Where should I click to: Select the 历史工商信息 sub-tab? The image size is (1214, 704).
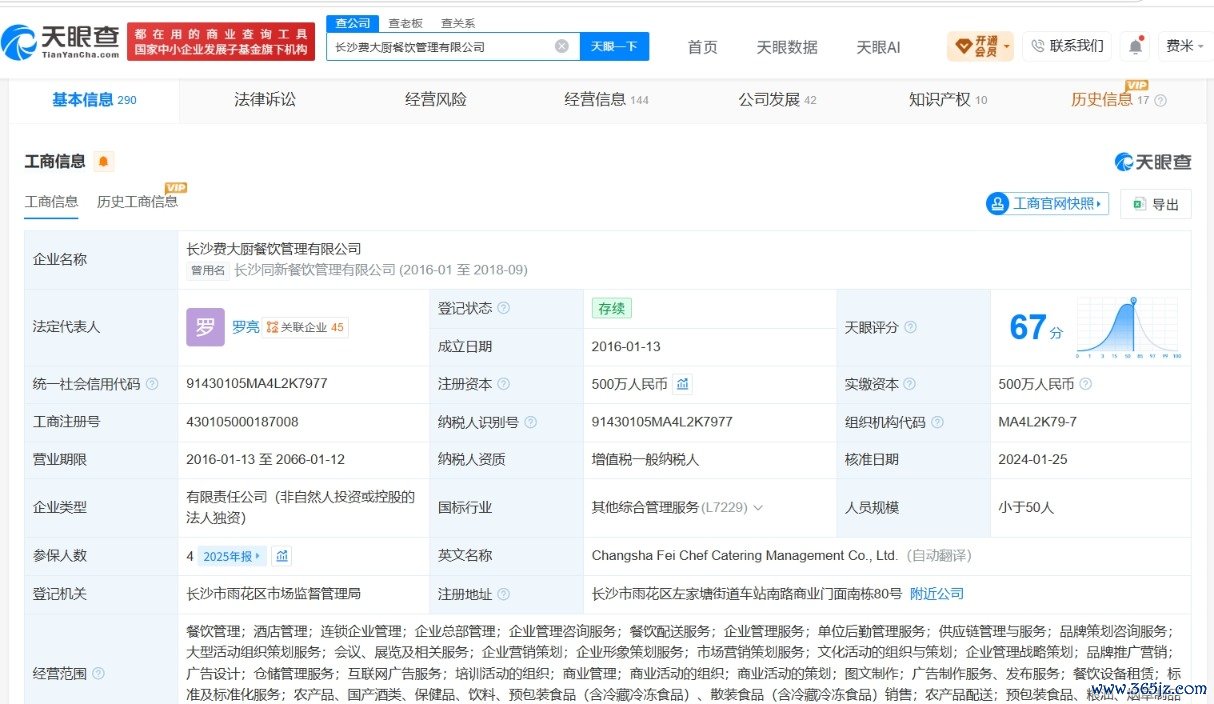coord(137,201)
